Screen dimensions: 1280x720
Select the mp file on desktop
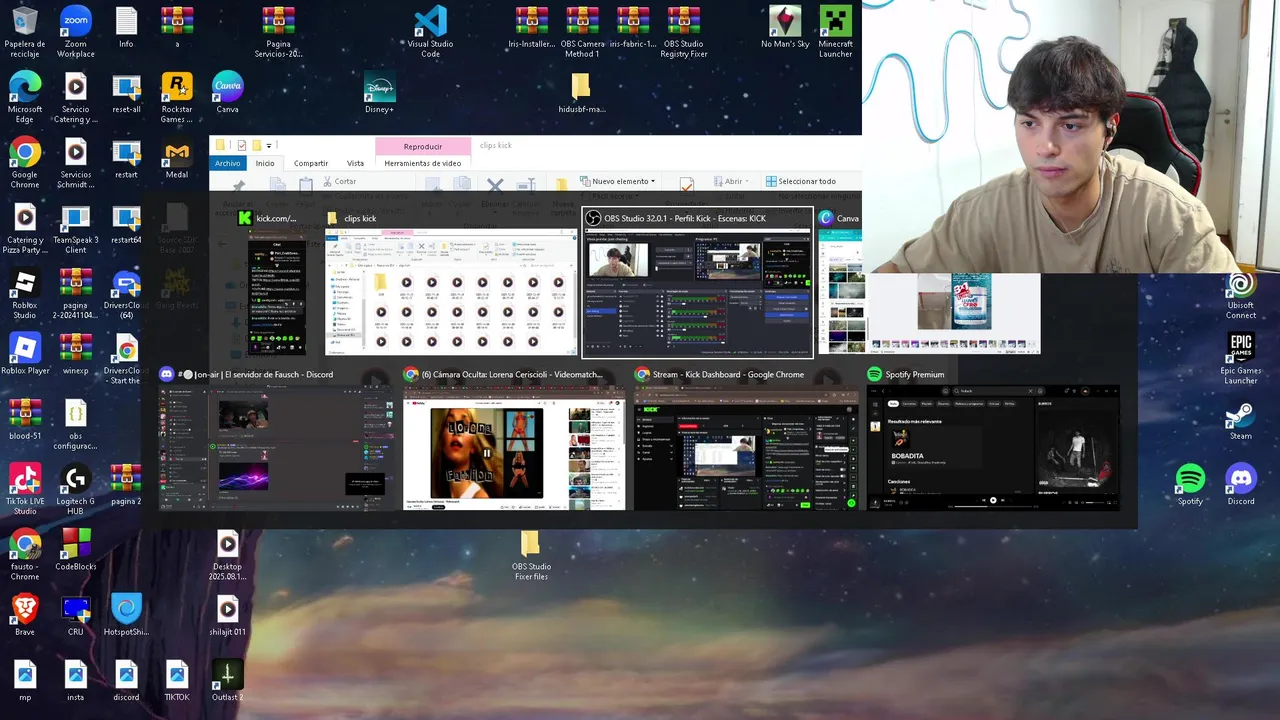(25, 680)
